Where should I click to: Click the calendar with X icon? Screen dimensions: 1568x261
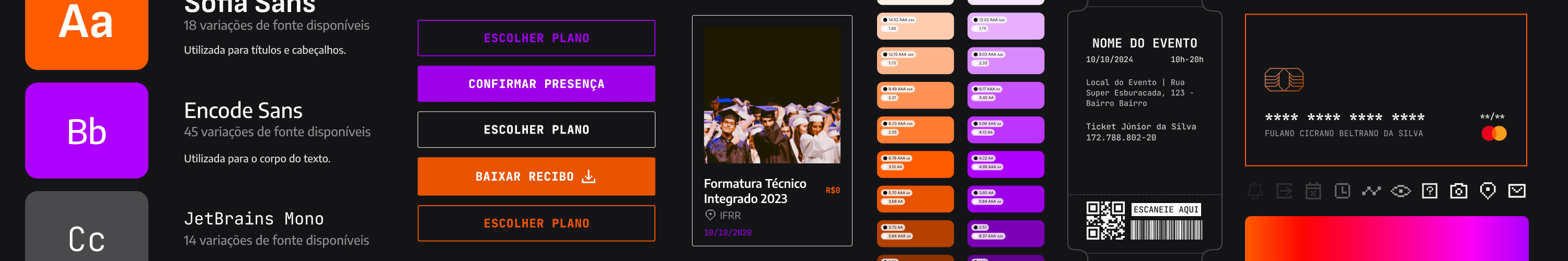point(1313,191)
